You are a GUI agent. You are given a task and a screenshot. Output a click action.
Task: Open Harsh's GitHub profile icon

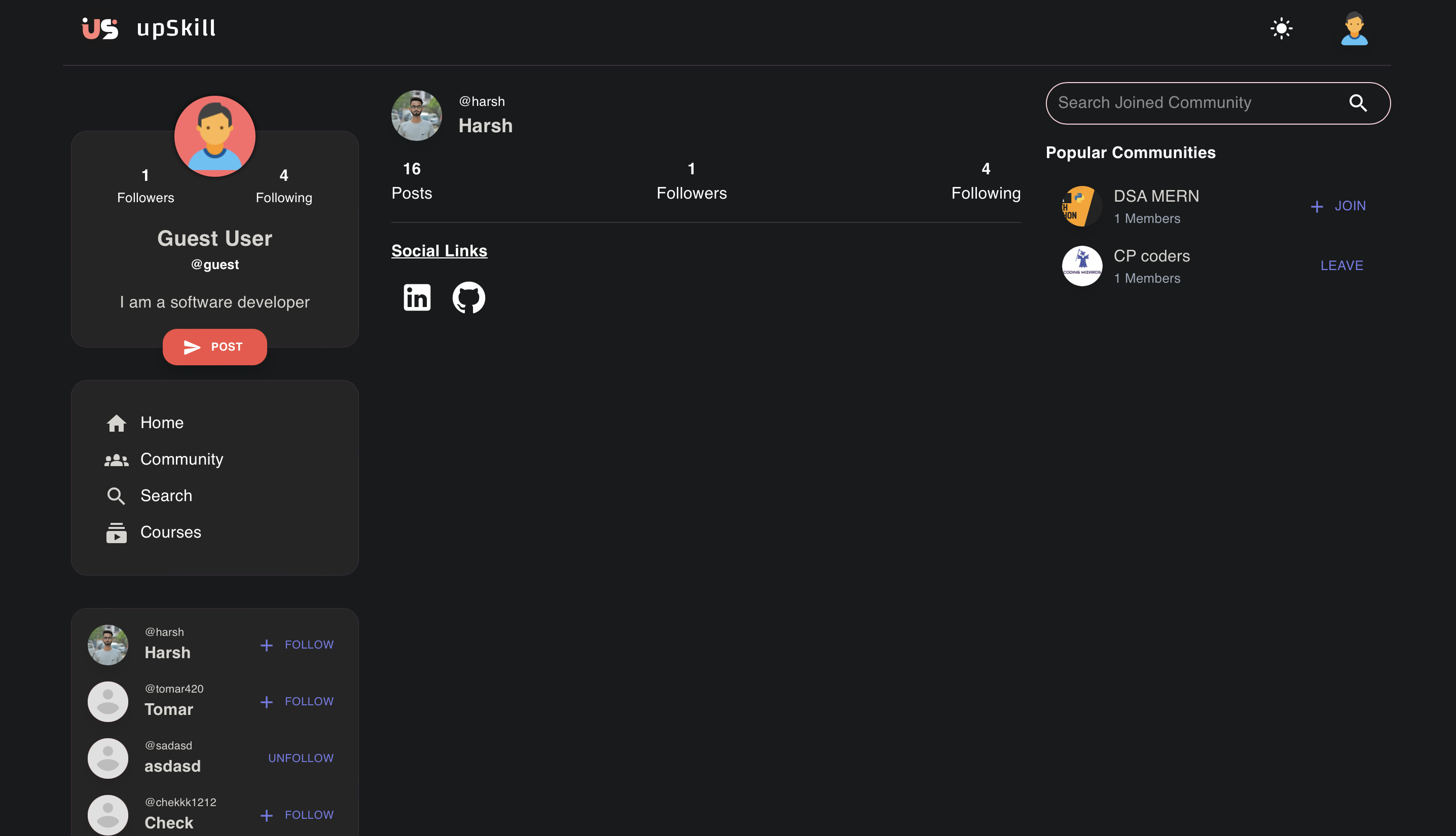tap(468, 297)
